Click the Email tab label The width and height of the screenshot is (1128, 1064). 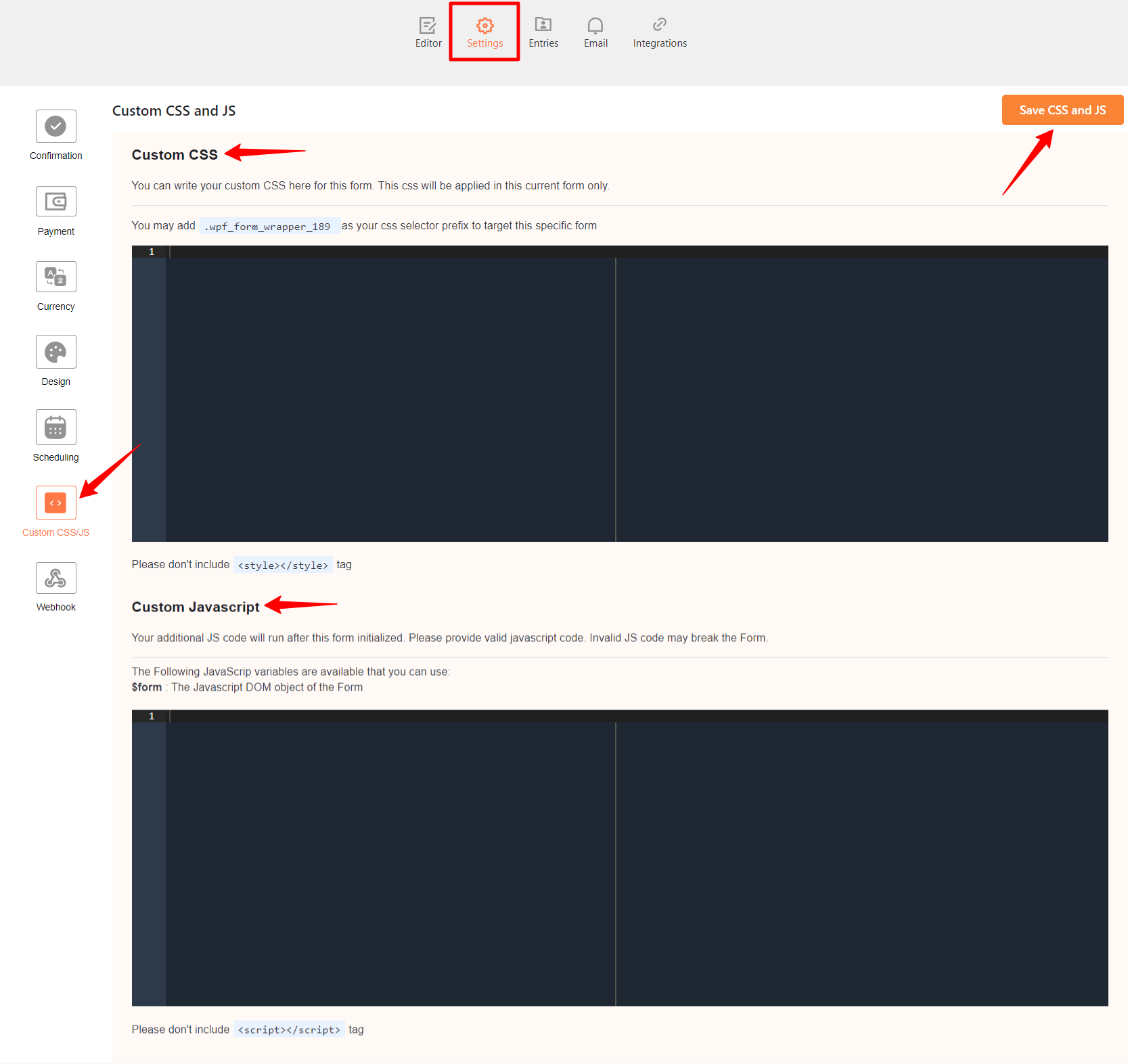(595, 43)
